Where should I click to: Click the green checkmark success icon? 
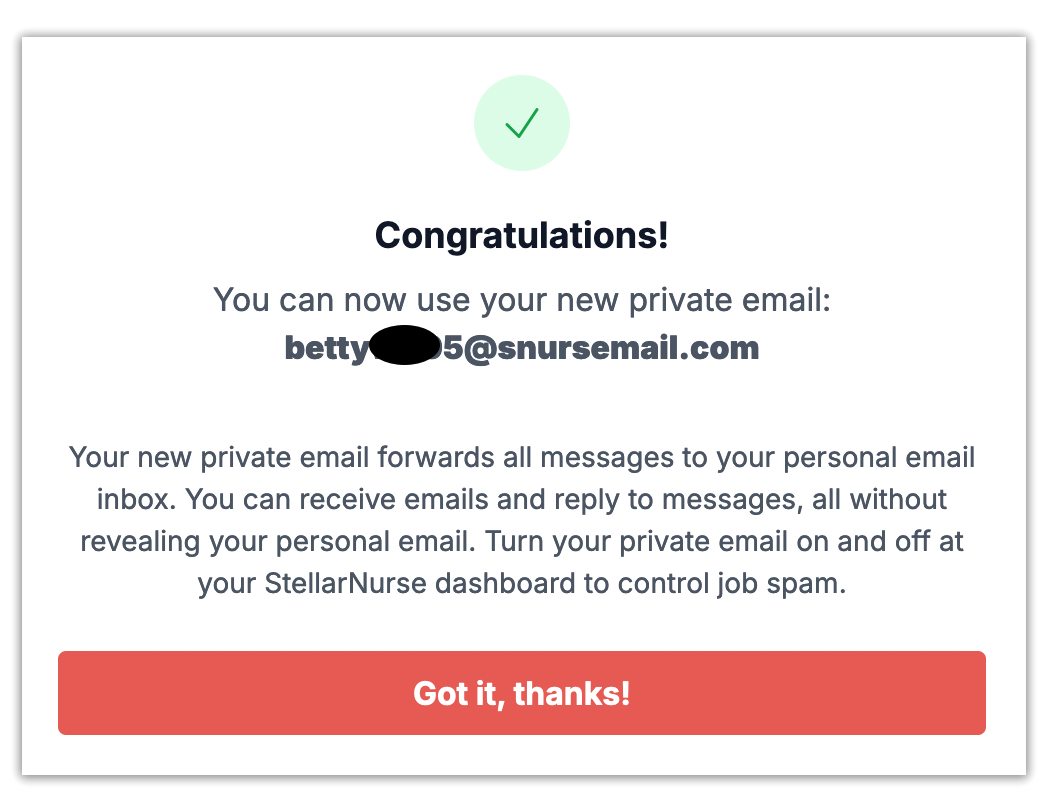522,123
